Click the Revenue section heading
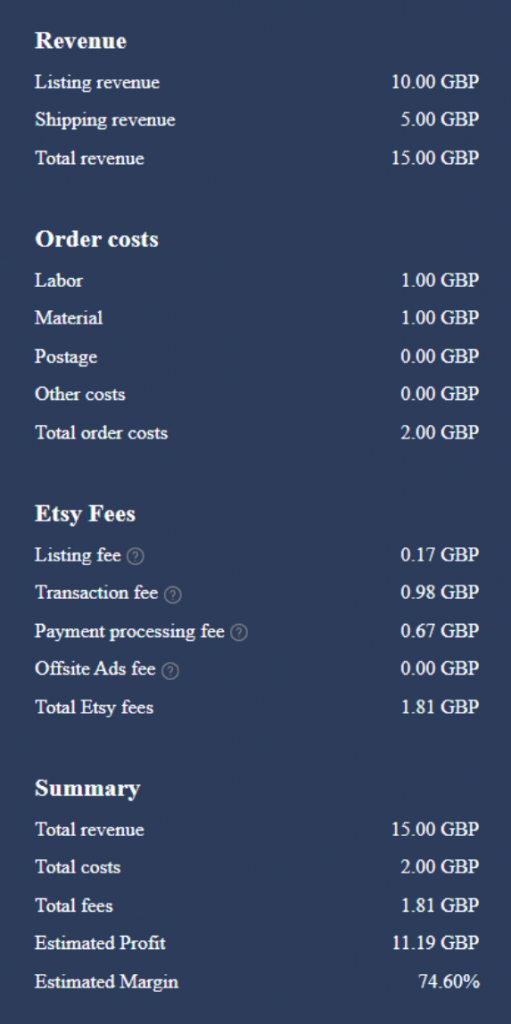This screenshot has width=511, height=1024. [80, 40]
